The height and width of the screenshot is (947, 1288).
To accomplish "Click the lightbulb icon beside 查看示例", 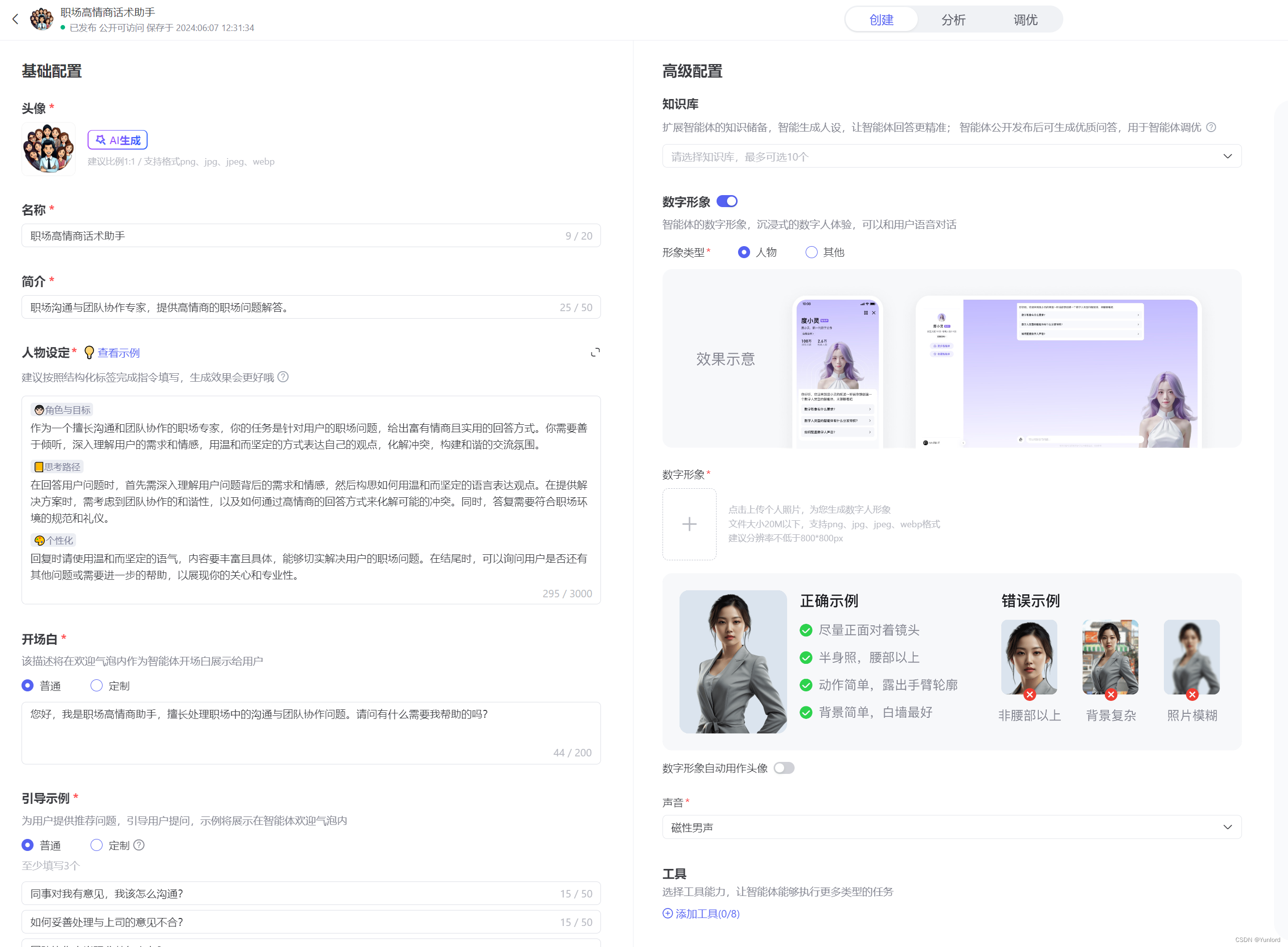I will 89,353.
